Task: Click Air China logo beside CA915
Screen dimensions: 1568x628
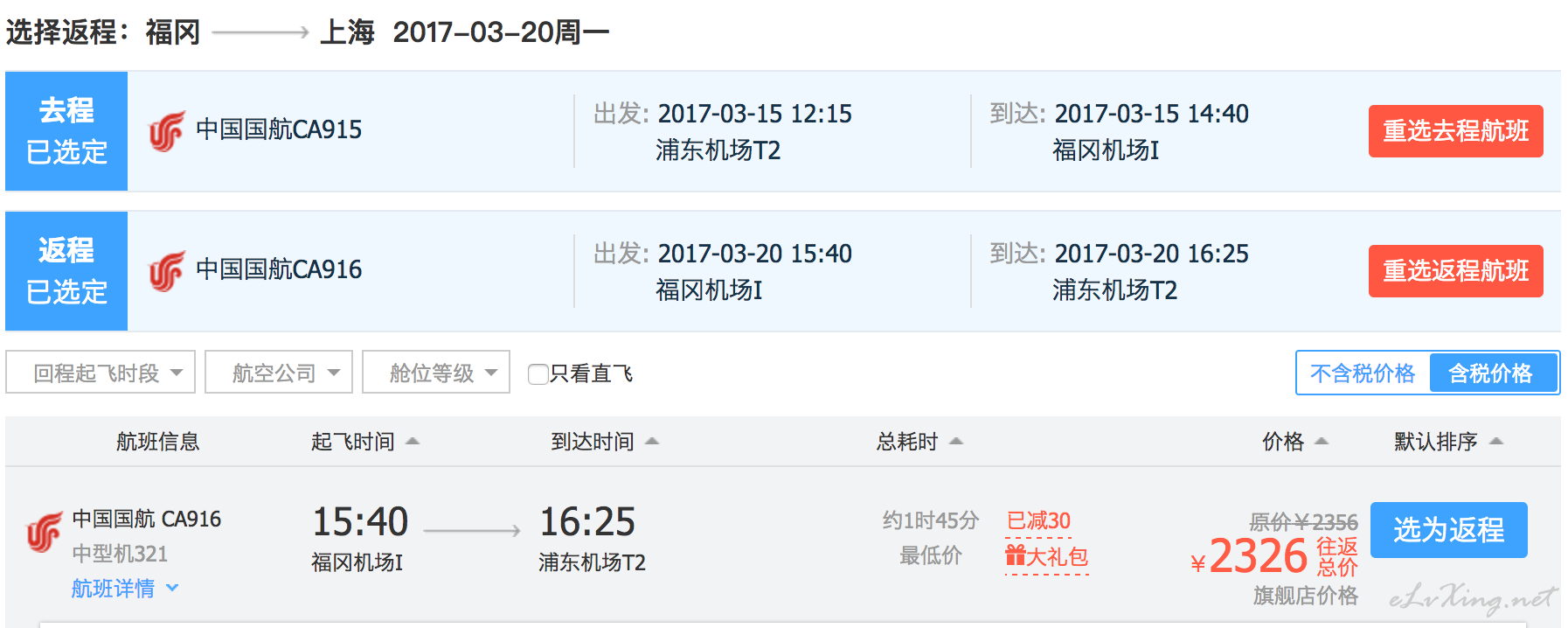Action: (x=167, y=131)
